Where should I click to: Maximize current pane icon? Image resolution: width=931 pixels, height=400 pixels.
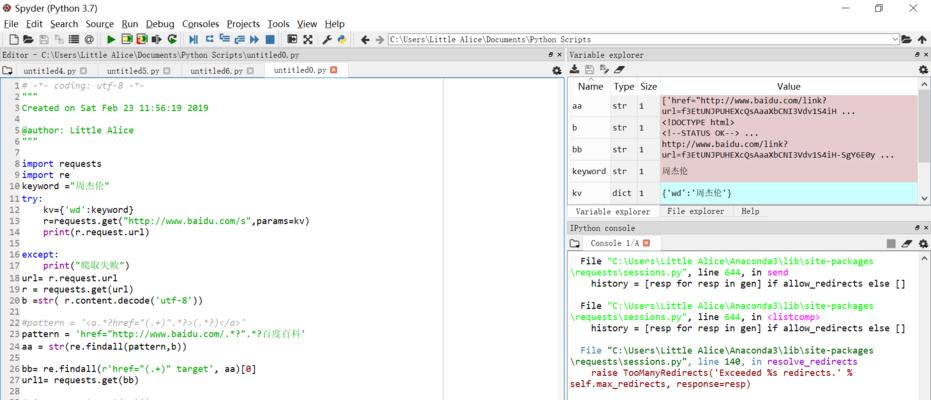pos(292,39)
